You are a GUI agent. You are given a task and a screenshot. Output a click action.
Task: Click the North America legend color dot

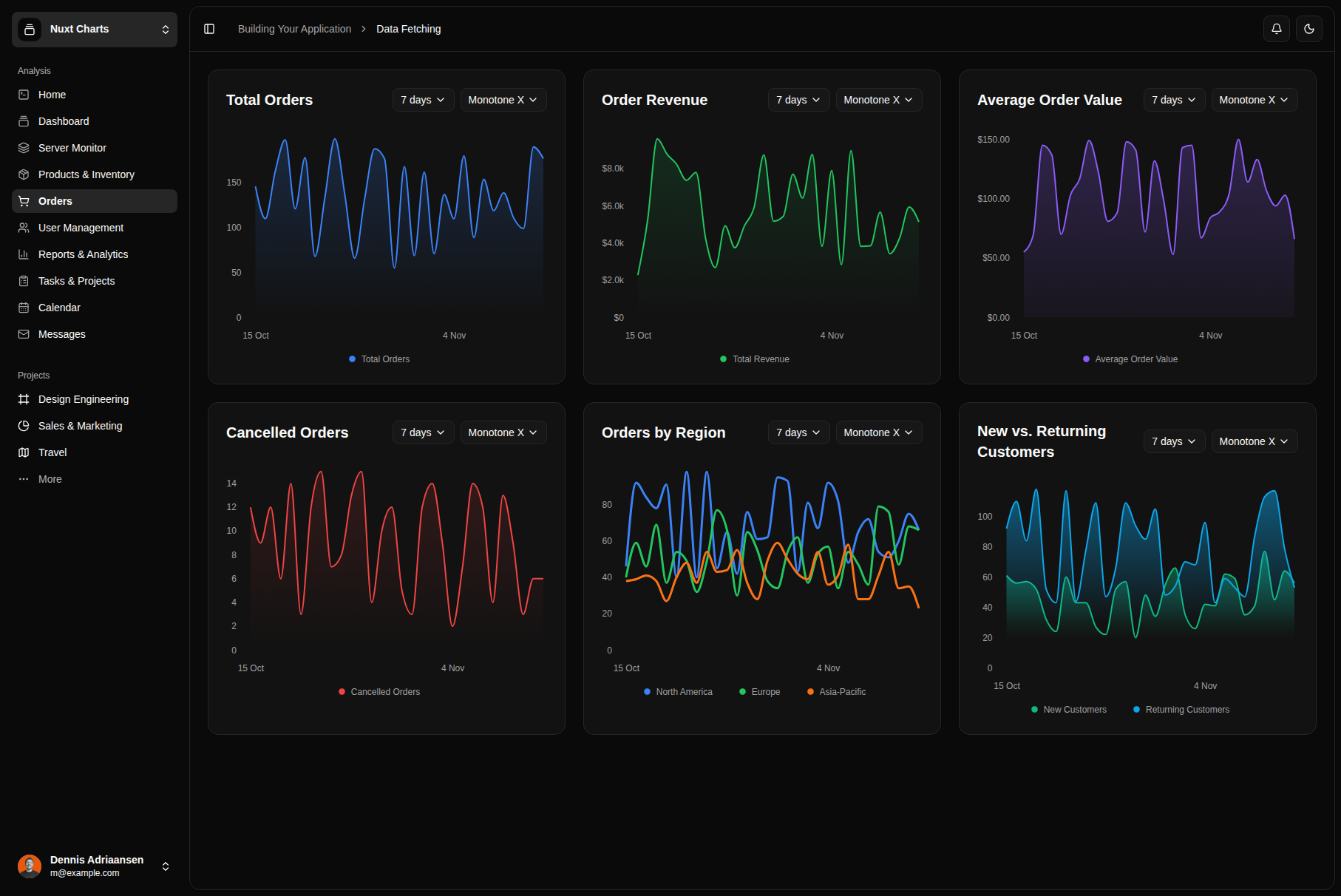click(x=647, y=692)
